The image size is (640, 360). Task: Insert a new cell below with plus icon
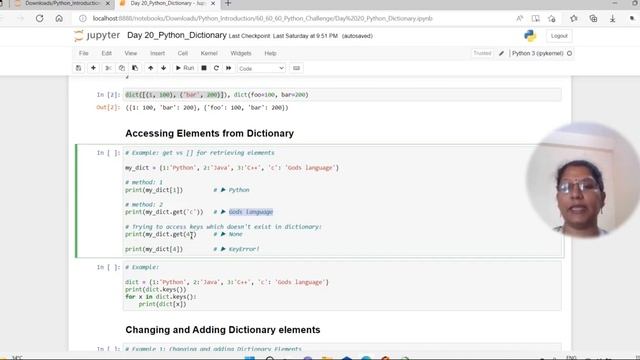(x=93, y=68)
